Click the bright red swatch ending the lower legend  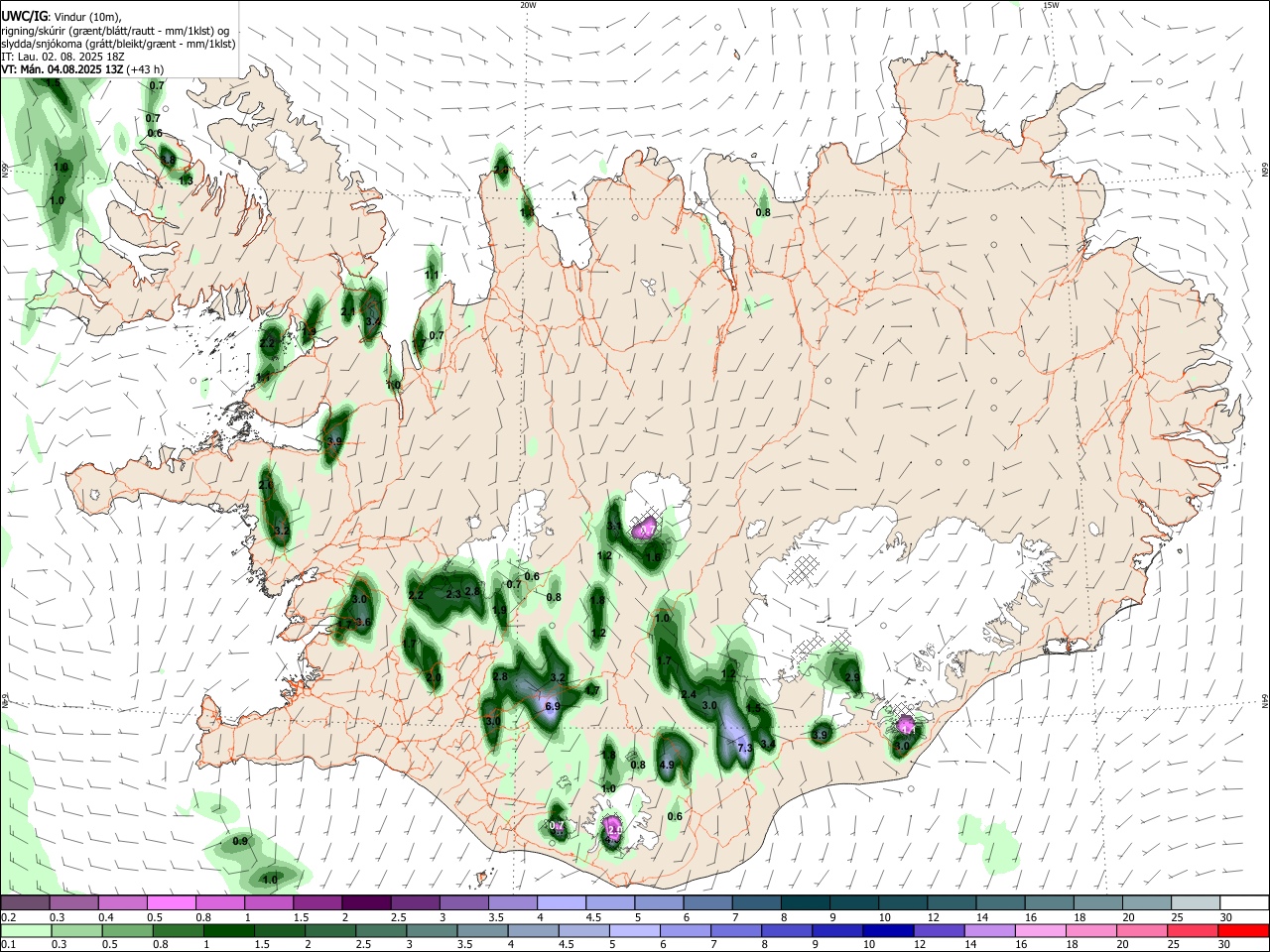pyautogui.click(x=1244, y=930)
